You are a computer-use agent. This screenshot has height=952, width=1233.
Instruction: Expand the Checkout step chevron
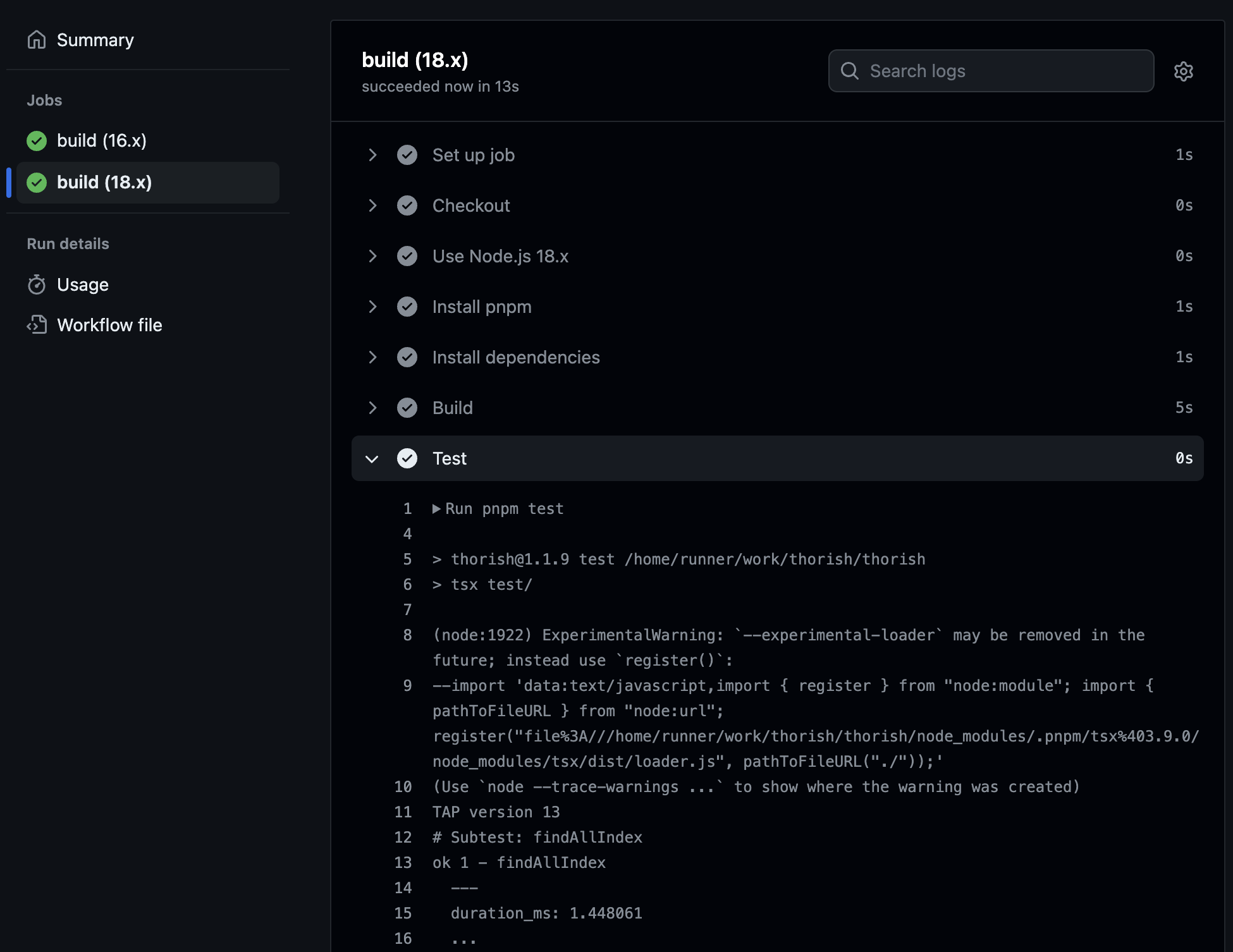pos(372,205)
